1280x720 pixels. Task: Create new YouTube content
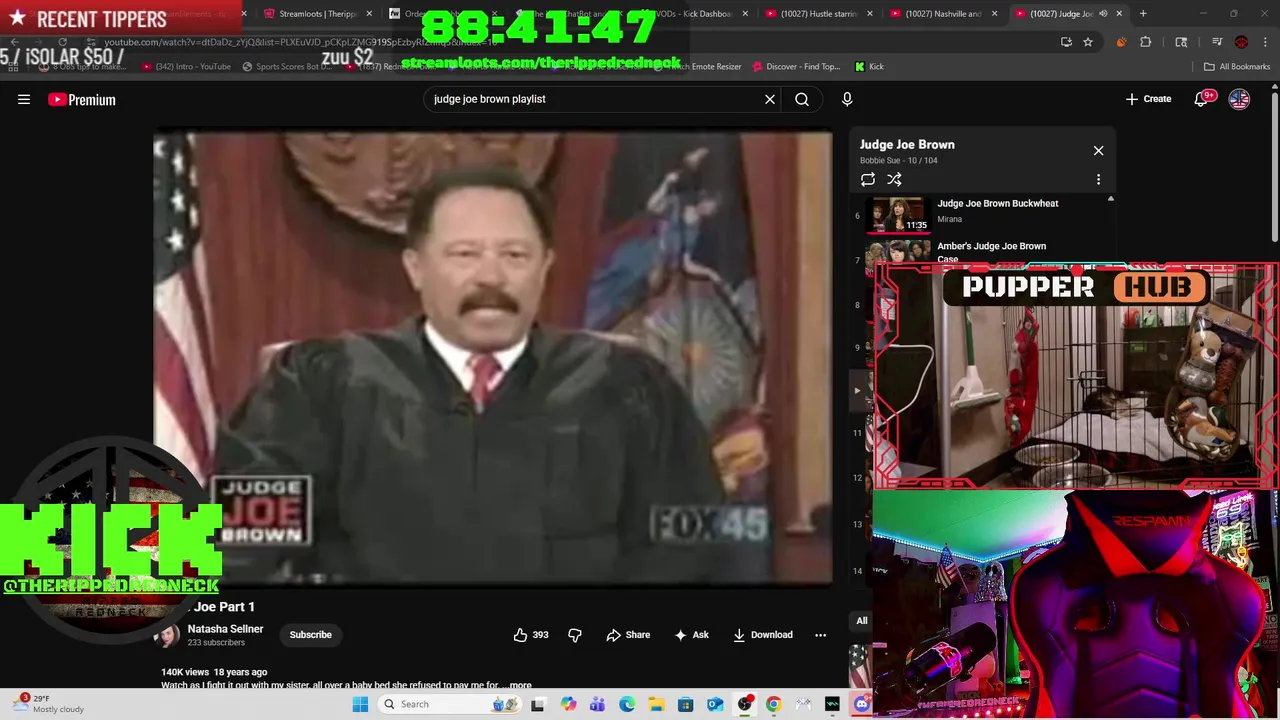1148,99
